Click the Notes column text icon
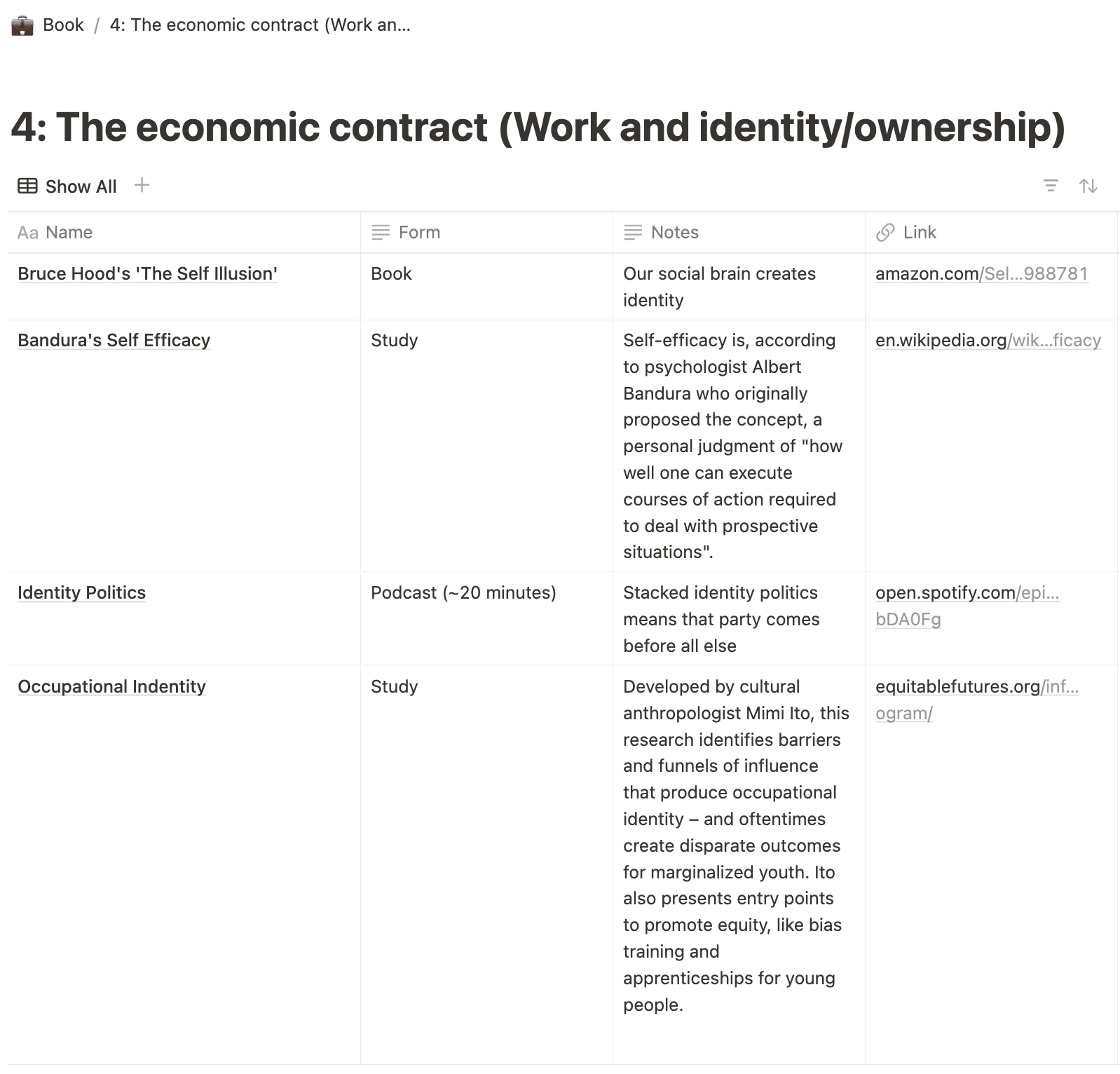Viewport: 1120px width, 1074px height. 633,233
